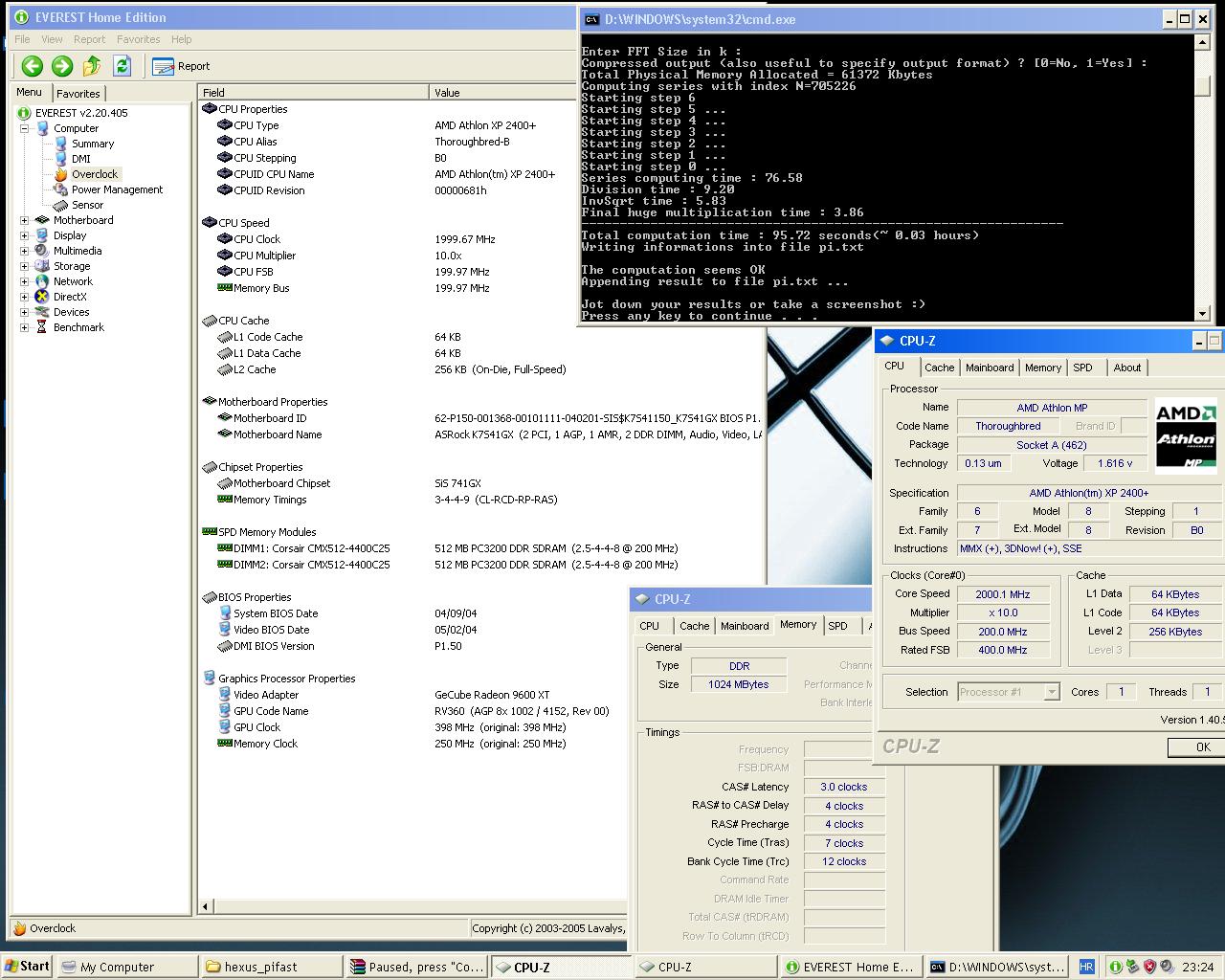
Task: Open the Report button in EVEREST toolbar
Action: click(x=181, y=66)
